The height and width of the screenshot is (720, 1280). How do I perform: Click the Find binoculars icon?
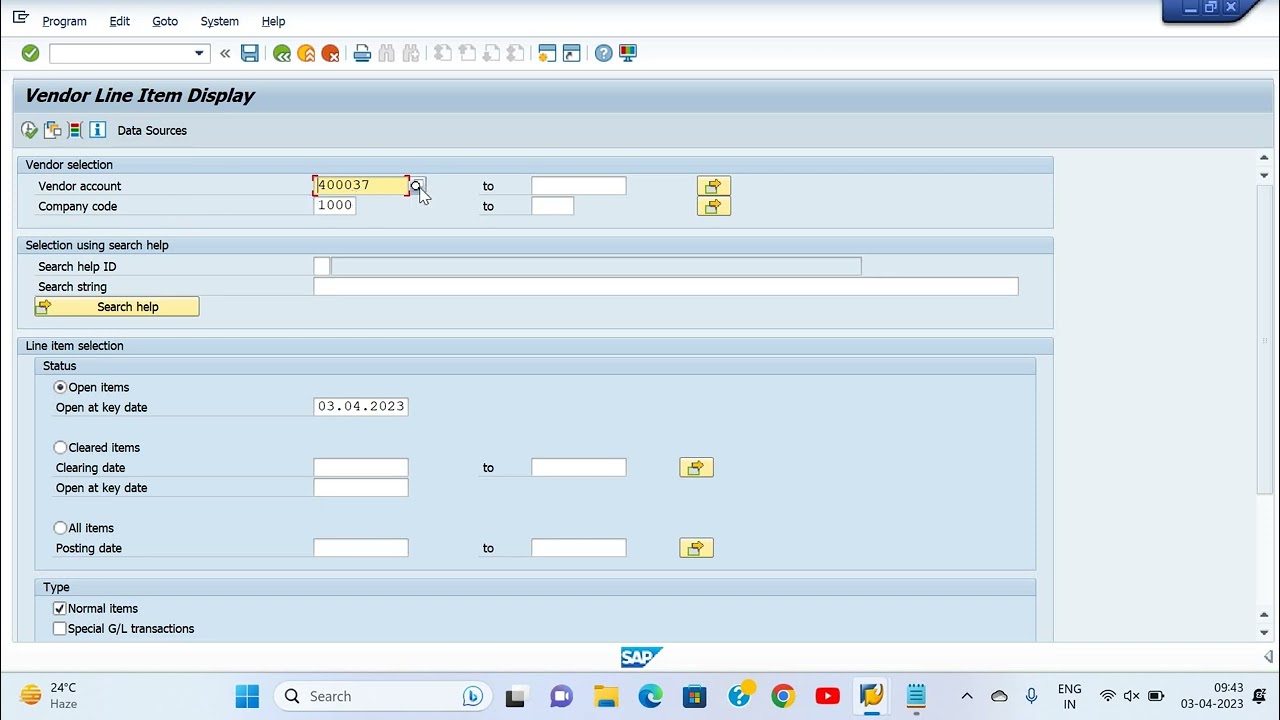pyautogui.click(x=387, y=53)
